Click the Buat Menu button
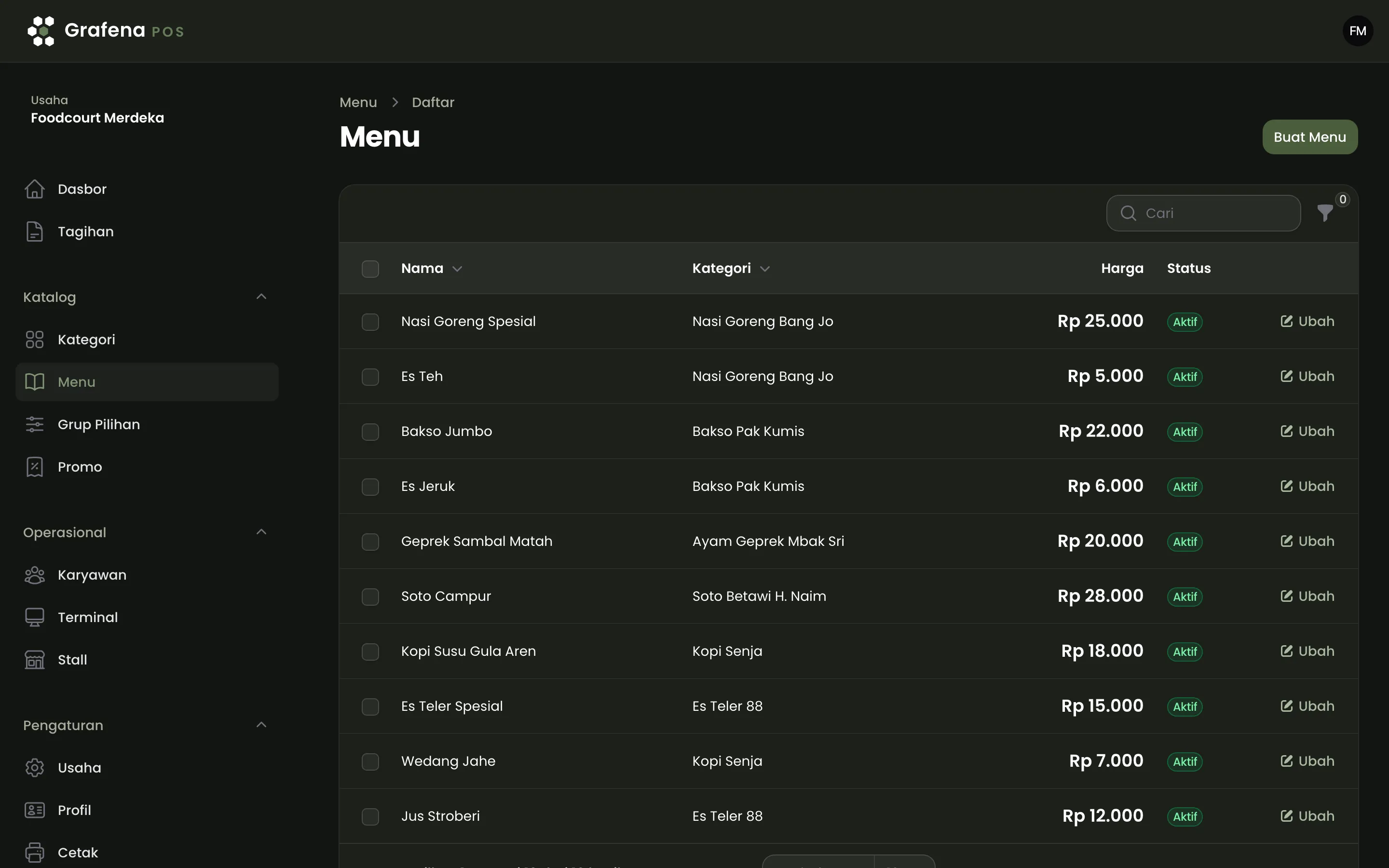1389x868 pixels. [x=1310, y=136]
